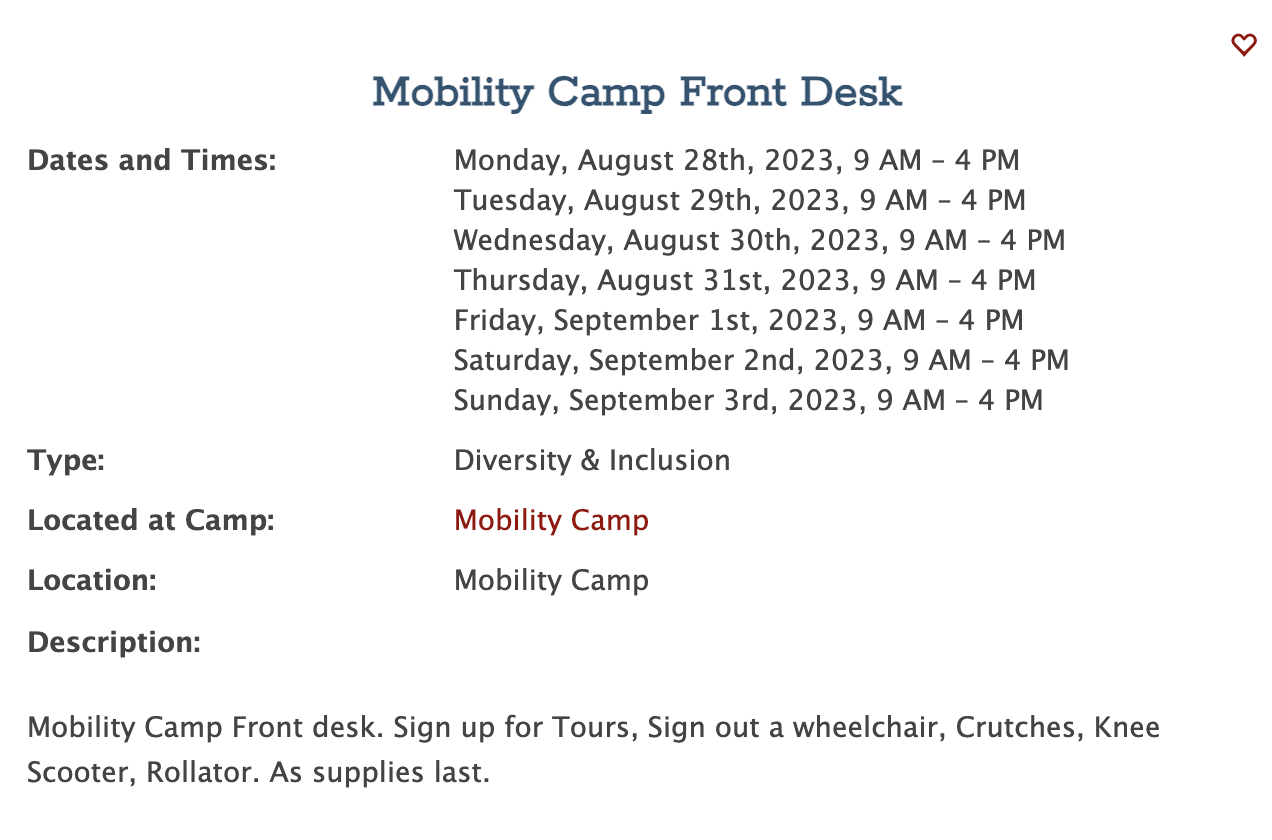
Task: Click the heart favorite icon
Action: 1243,45
